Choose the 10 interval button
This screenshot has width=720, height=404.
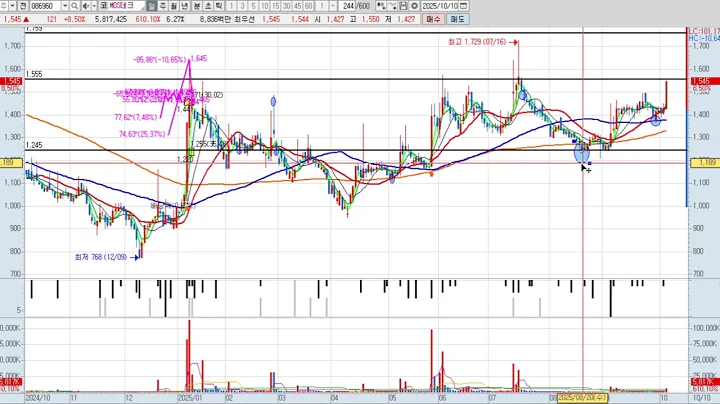click(x=264, y=6)
